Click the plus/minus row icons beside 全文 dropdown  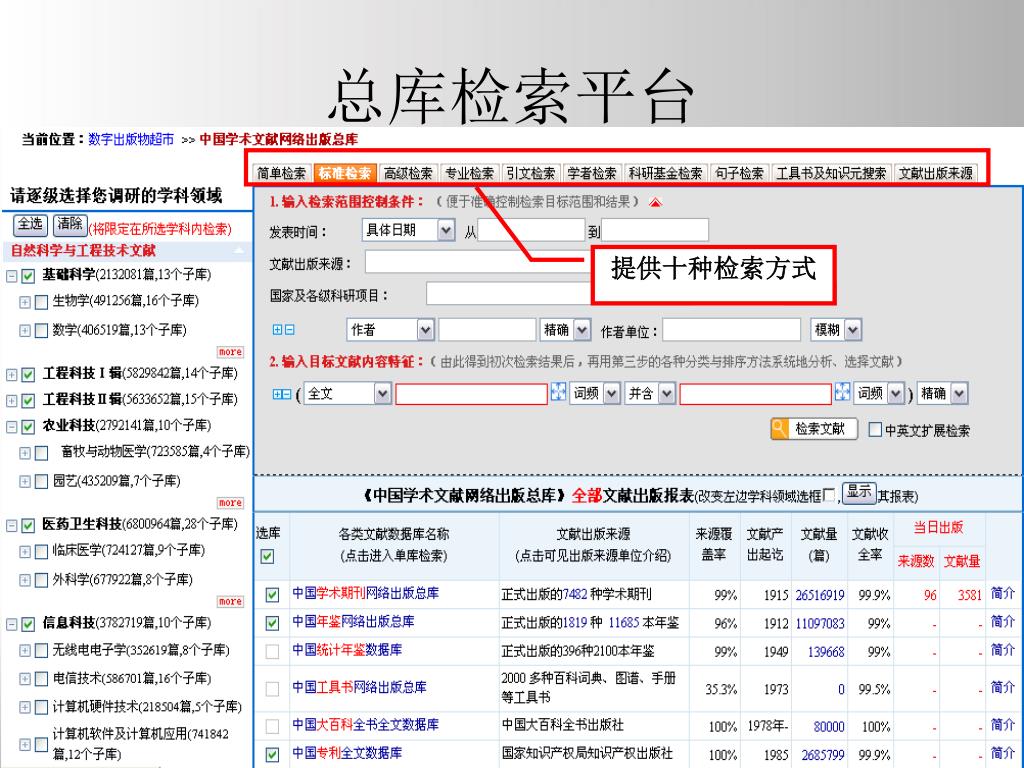click(281, 394)
